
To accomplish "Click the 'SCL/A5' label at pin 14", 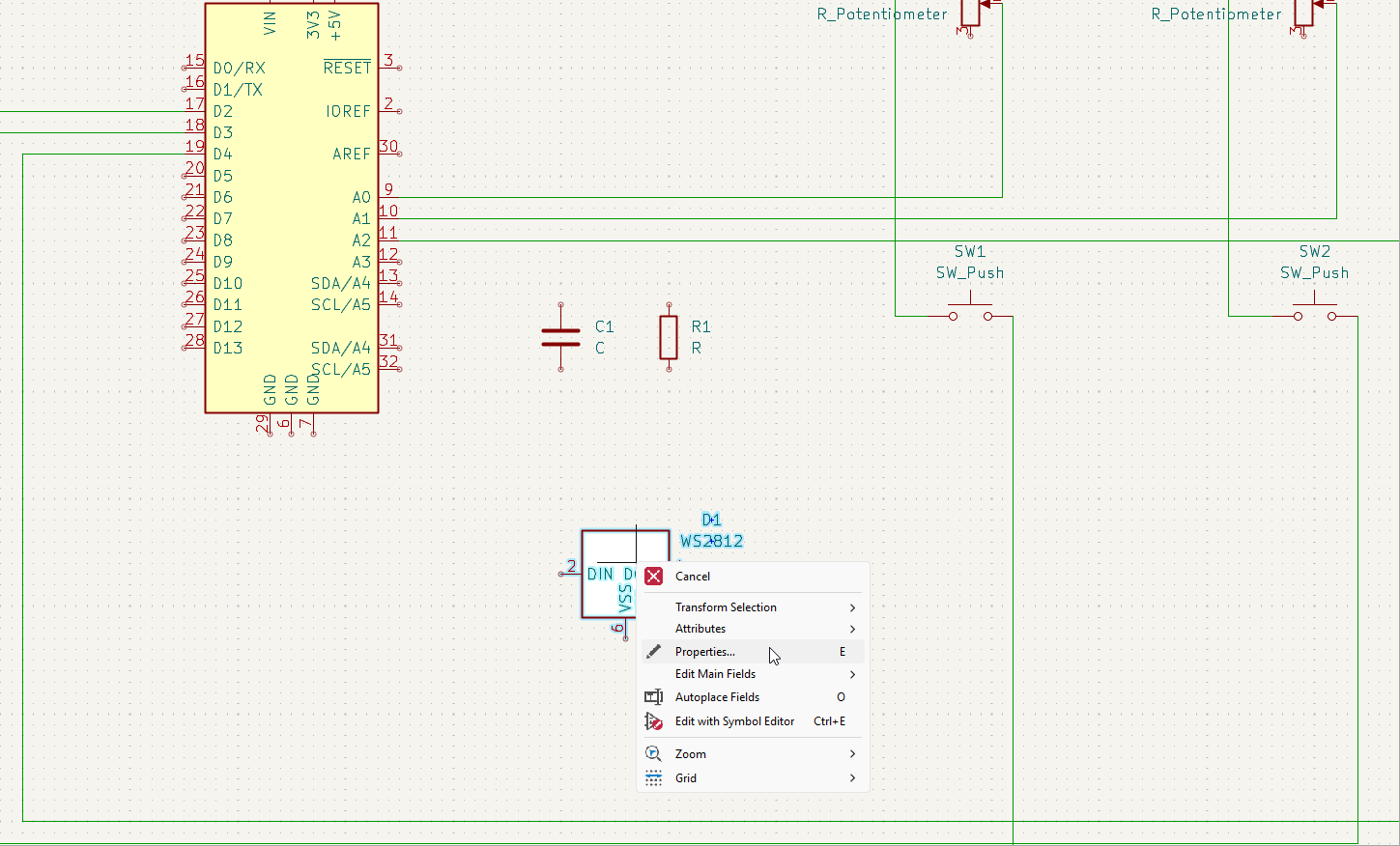I will tap(341, 304).
